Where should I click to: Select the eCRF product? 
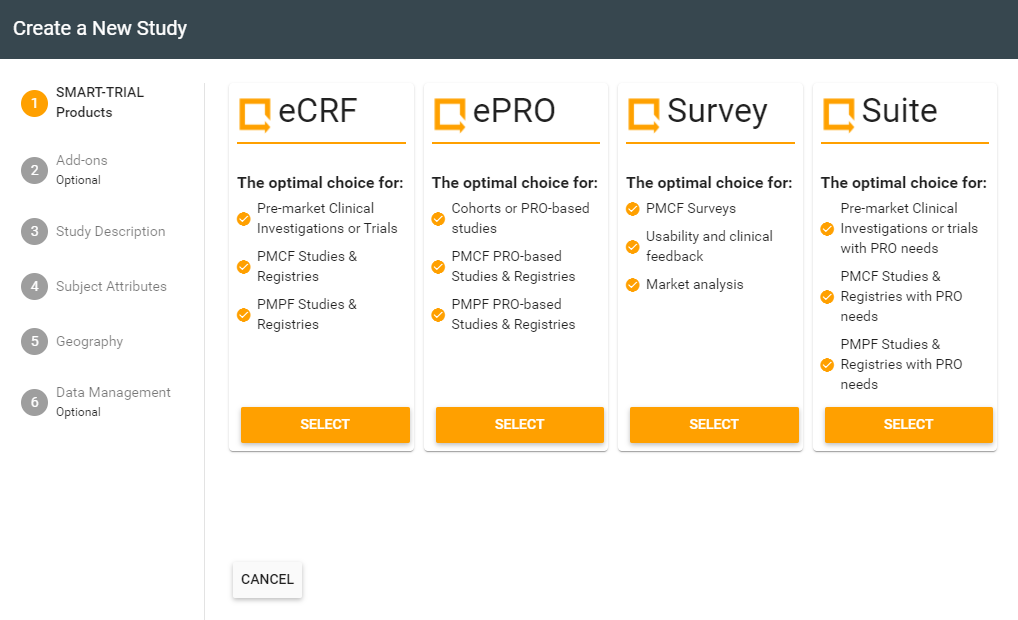tap(325, 425)
